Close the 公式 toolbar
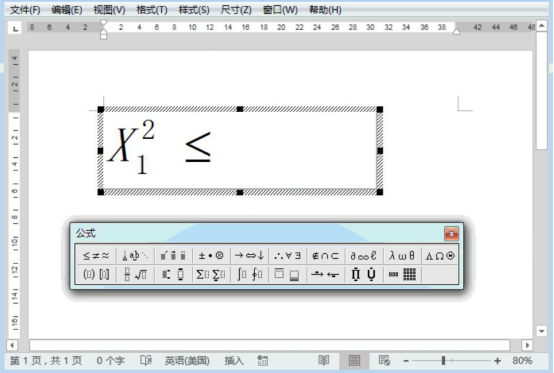The image size is (554, 373). (451, 233)
